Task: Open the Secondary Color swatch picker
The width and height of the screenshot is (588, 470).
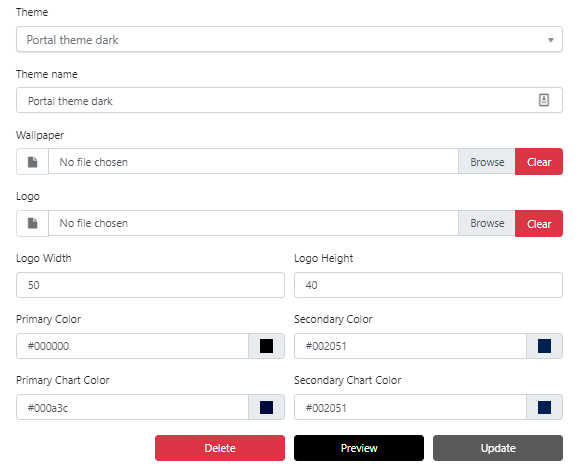Action: point(544,346)
